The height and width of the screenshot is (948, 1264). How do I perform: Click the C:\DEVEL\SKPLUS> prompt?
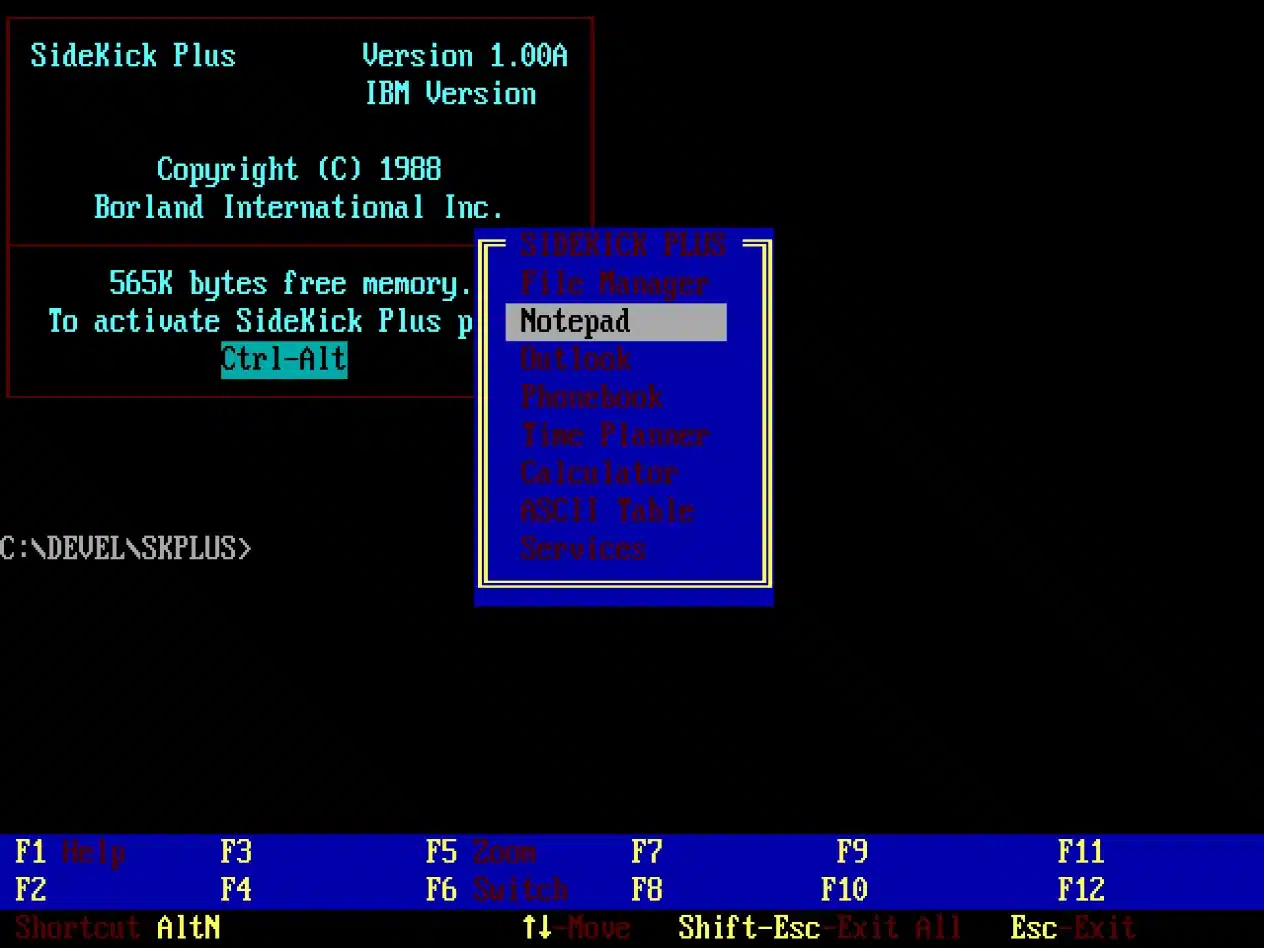pos(126,549)
